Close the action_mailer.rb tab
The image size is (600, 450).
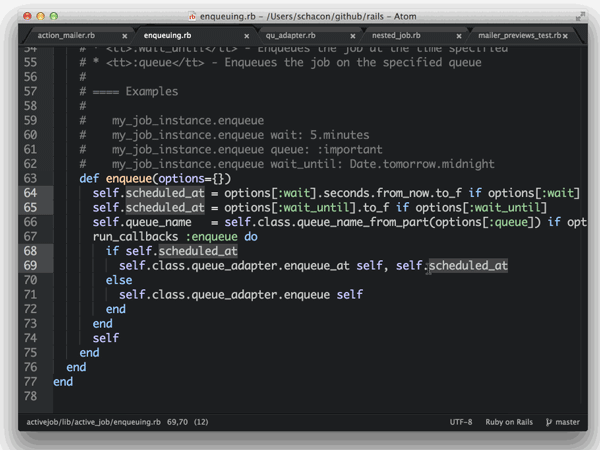(124, 35)
